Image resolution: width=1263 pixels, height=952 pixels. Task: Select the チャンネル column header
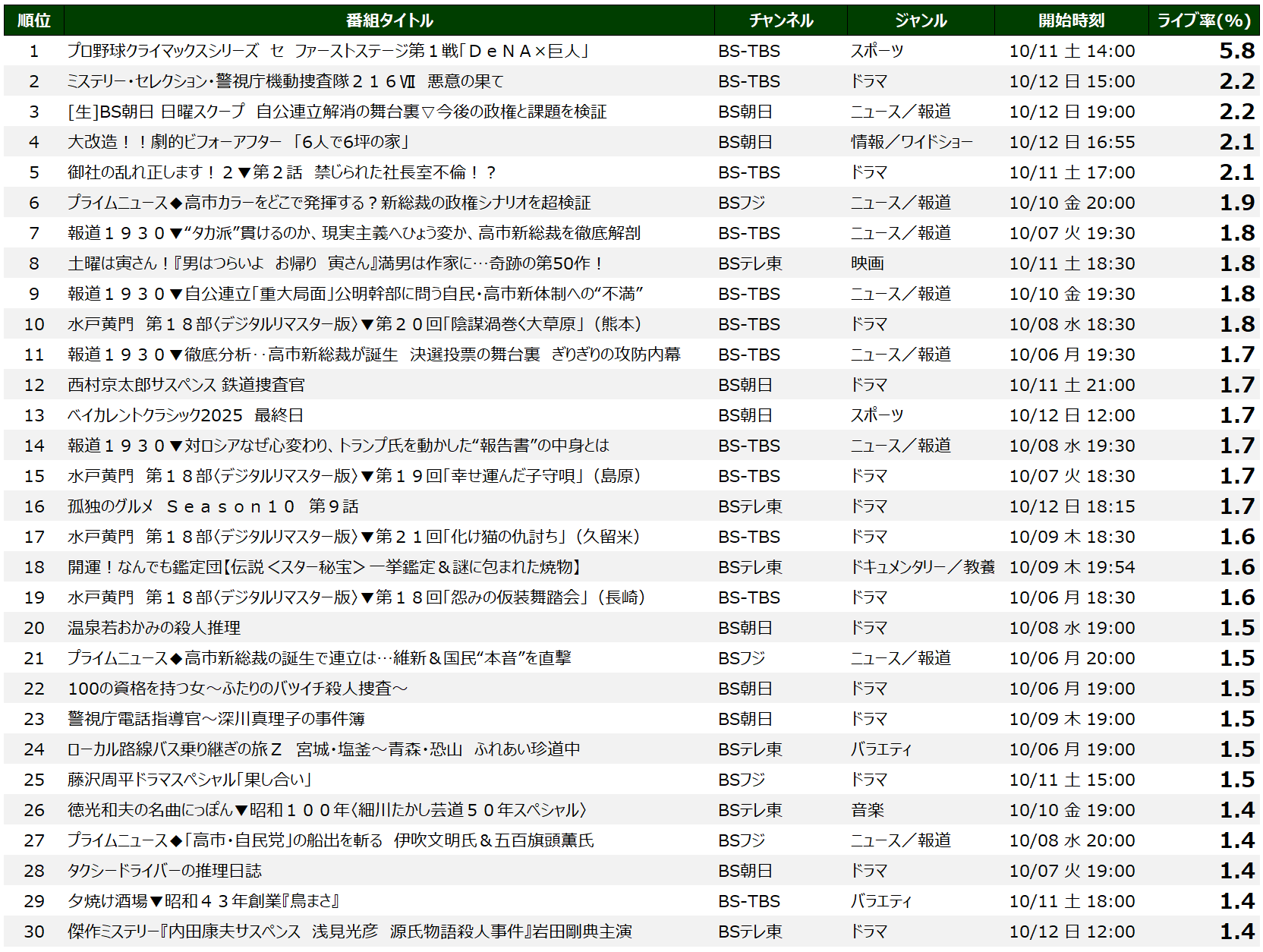pos(780,20)
